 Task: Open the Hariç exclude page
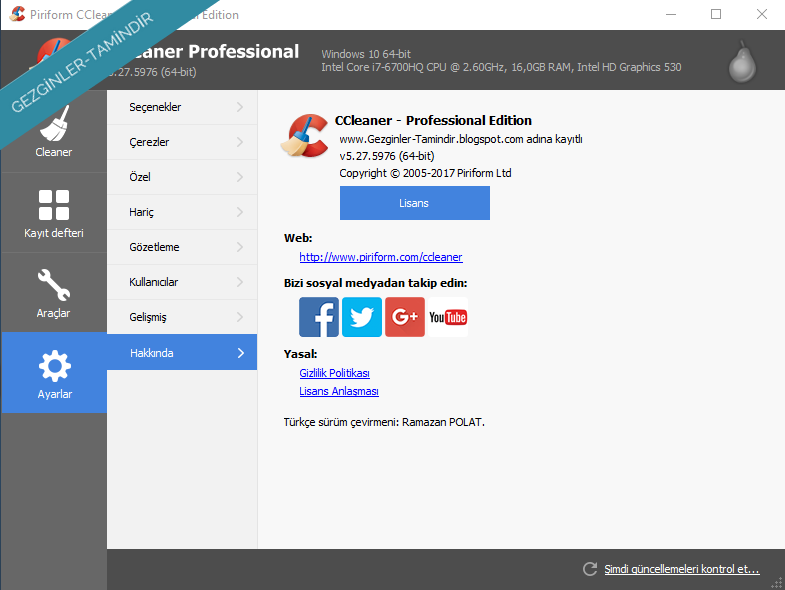[x=182, y=212]
